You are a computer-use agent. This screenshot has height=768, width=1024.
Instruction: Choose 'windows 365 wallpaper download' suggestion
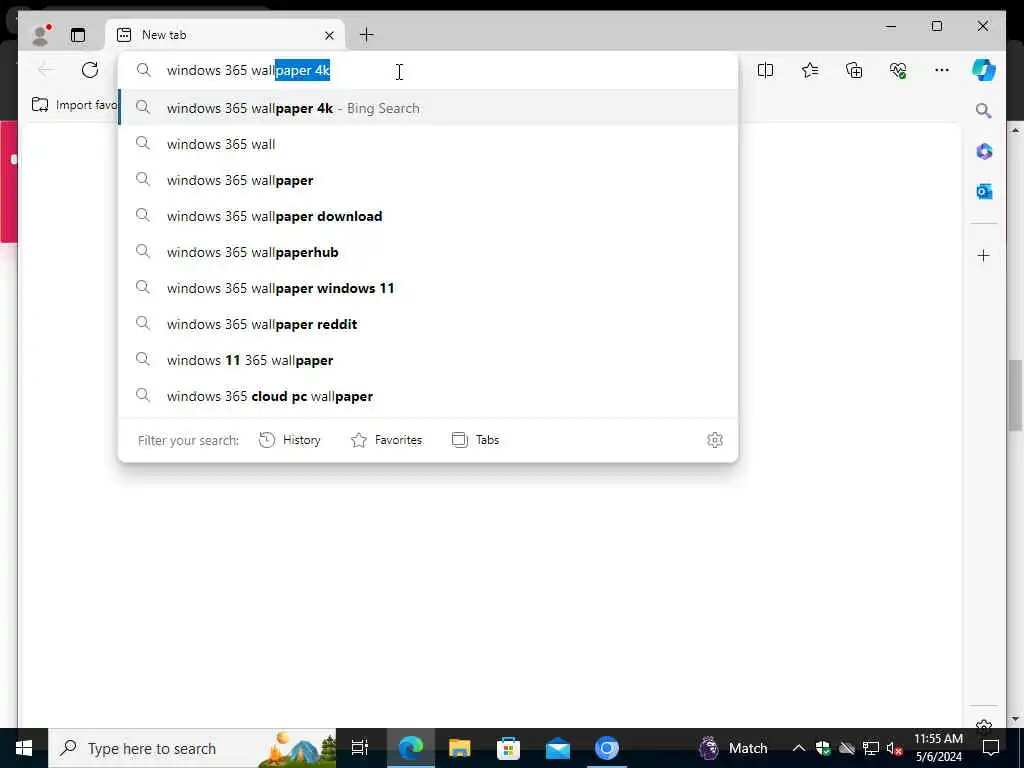428,216
